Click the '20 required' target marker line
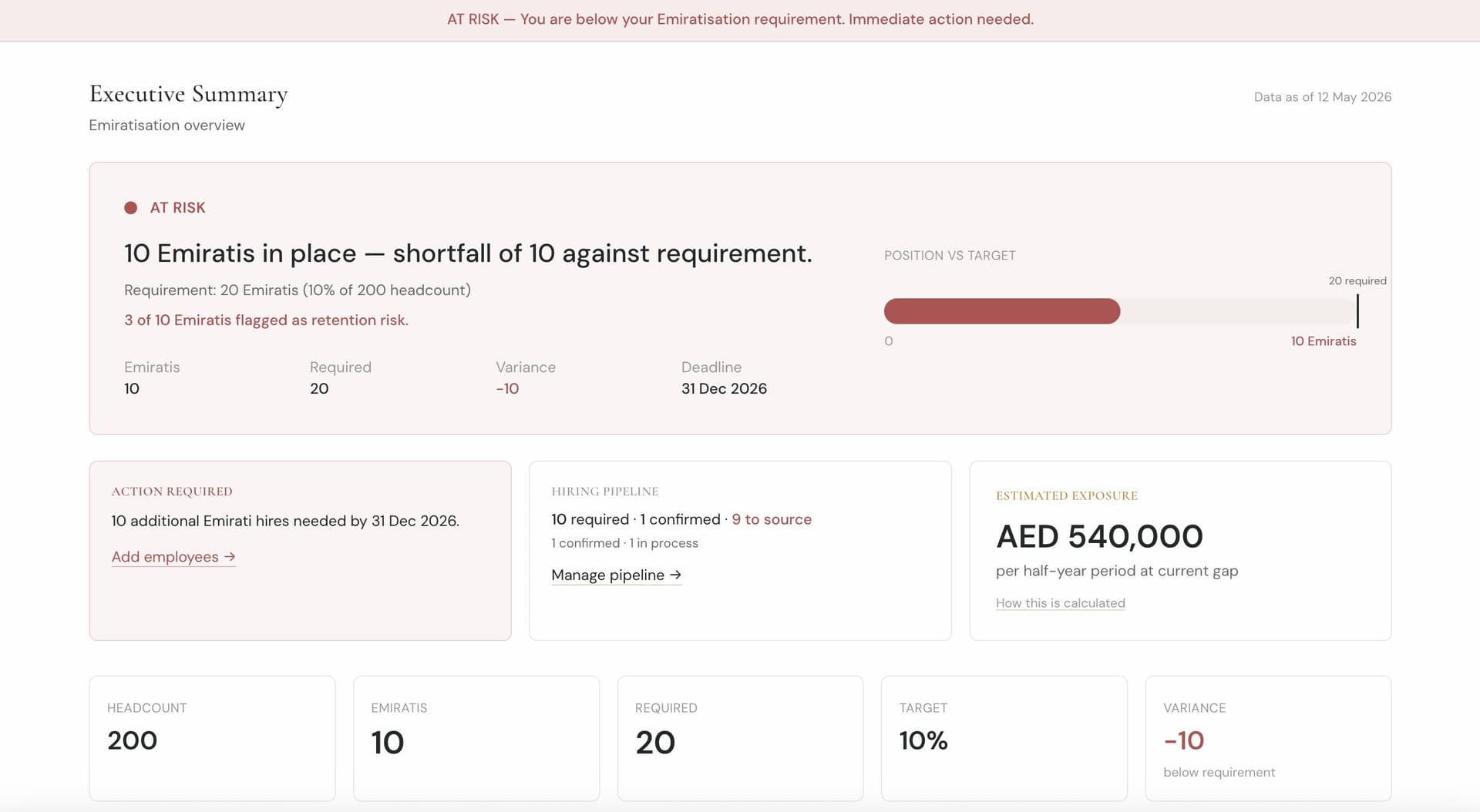This screenshot has height=812, width=1480. (1357, 311)
